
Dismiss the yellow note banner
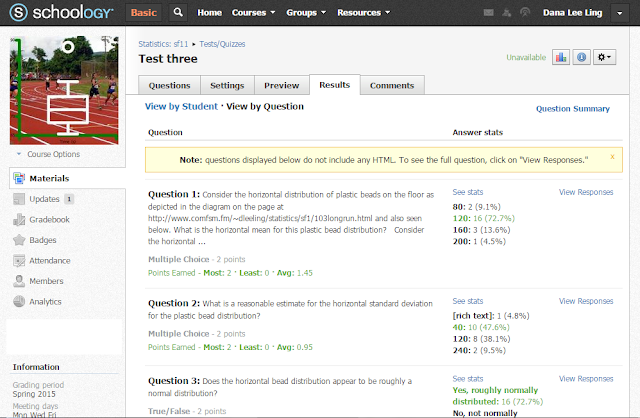(612, 157)
